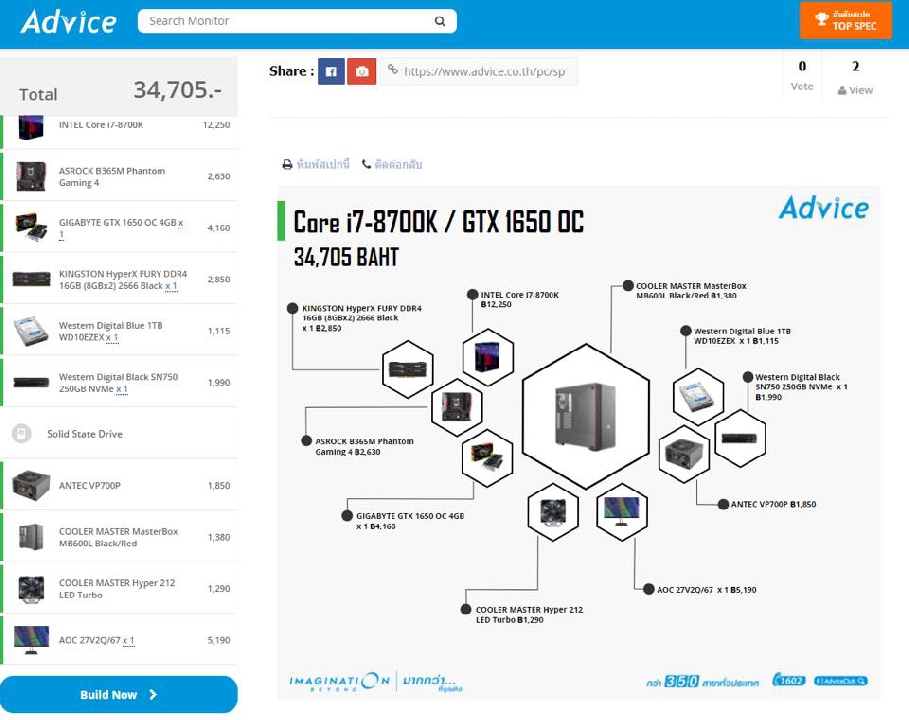Screen dimensions: 909x720
Task: Click the phone icon for callback
Action: 366,164
